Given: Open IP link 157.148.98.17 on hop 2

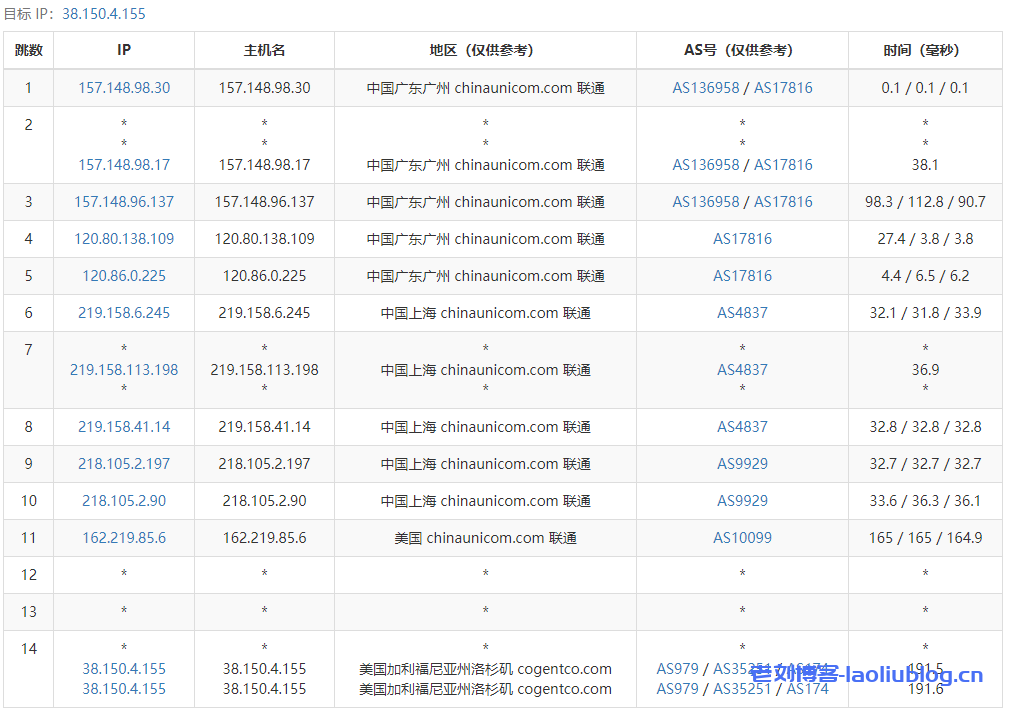Looking at the screenshot, I should tap(123, 165).
